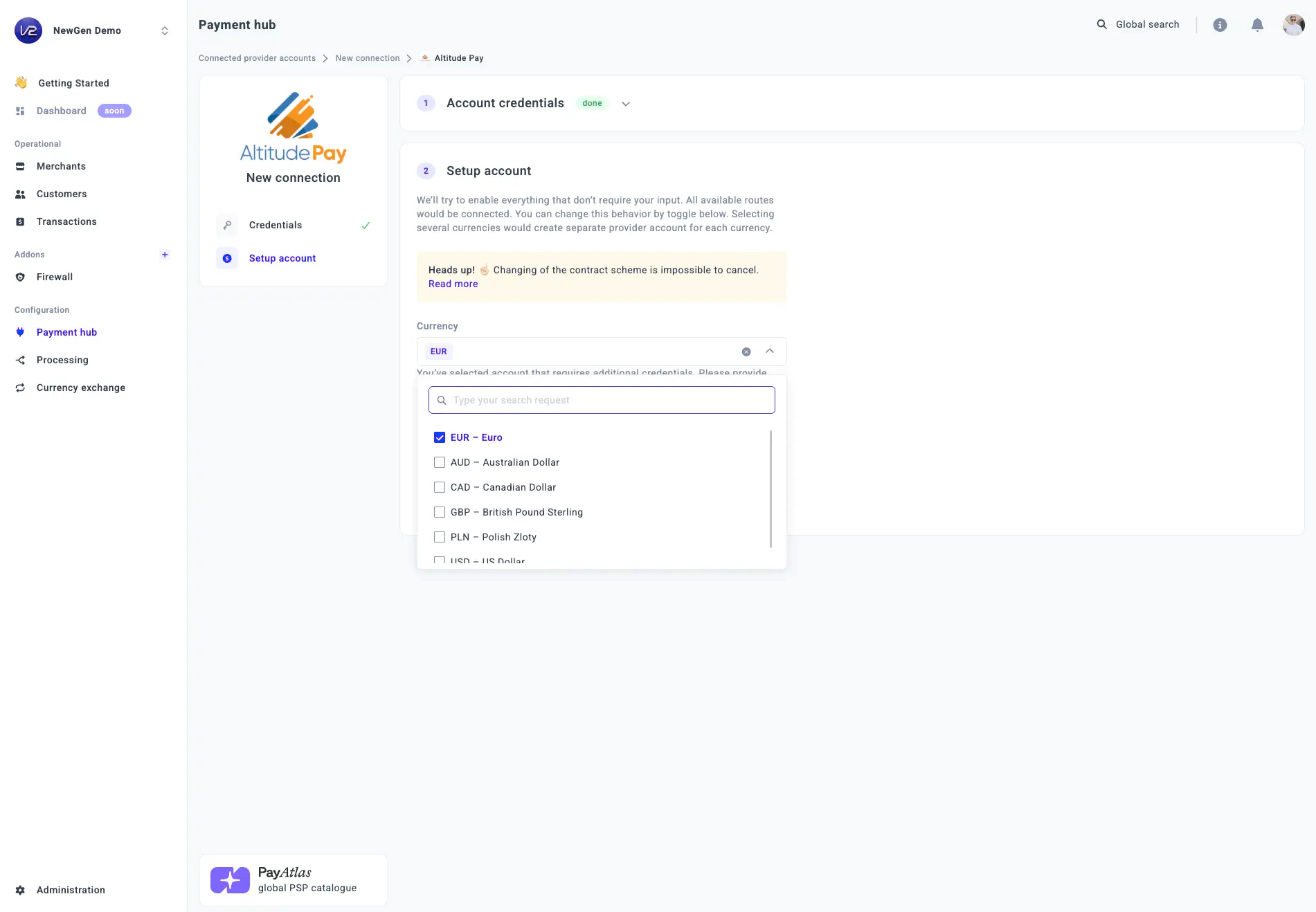The image size is (1316, 912).
Task: Check the GBP – British Pound Sterling option
Action: point(439,512)
